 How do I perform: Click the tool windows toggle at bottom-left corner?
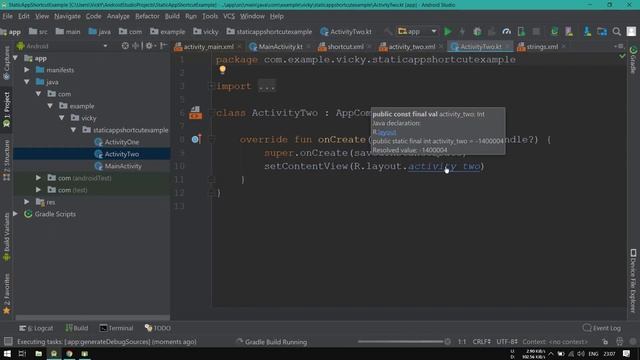coord(7,342)
